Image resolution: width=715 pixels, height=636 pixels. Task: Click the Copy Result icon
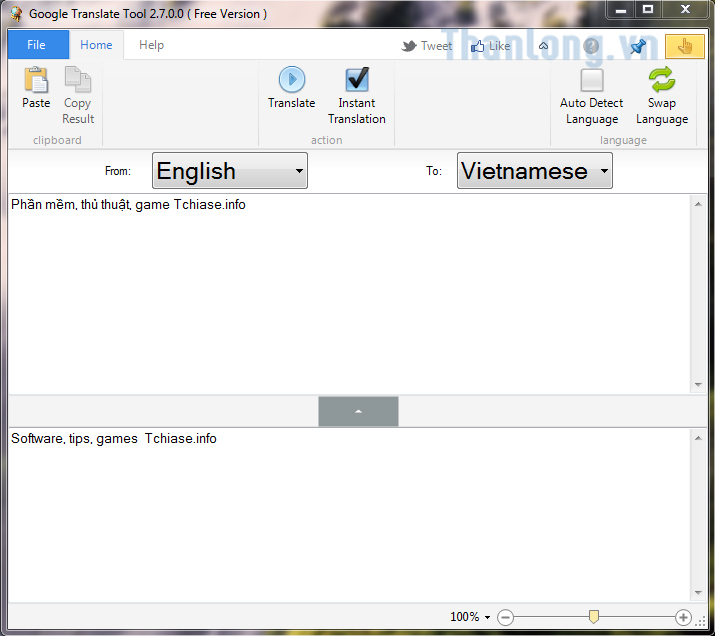click(x=77, y=80)
